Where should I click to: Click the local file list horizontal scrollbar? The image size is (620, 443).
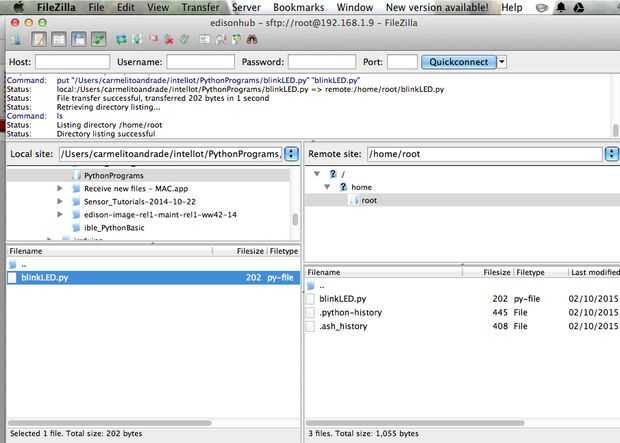110,423
